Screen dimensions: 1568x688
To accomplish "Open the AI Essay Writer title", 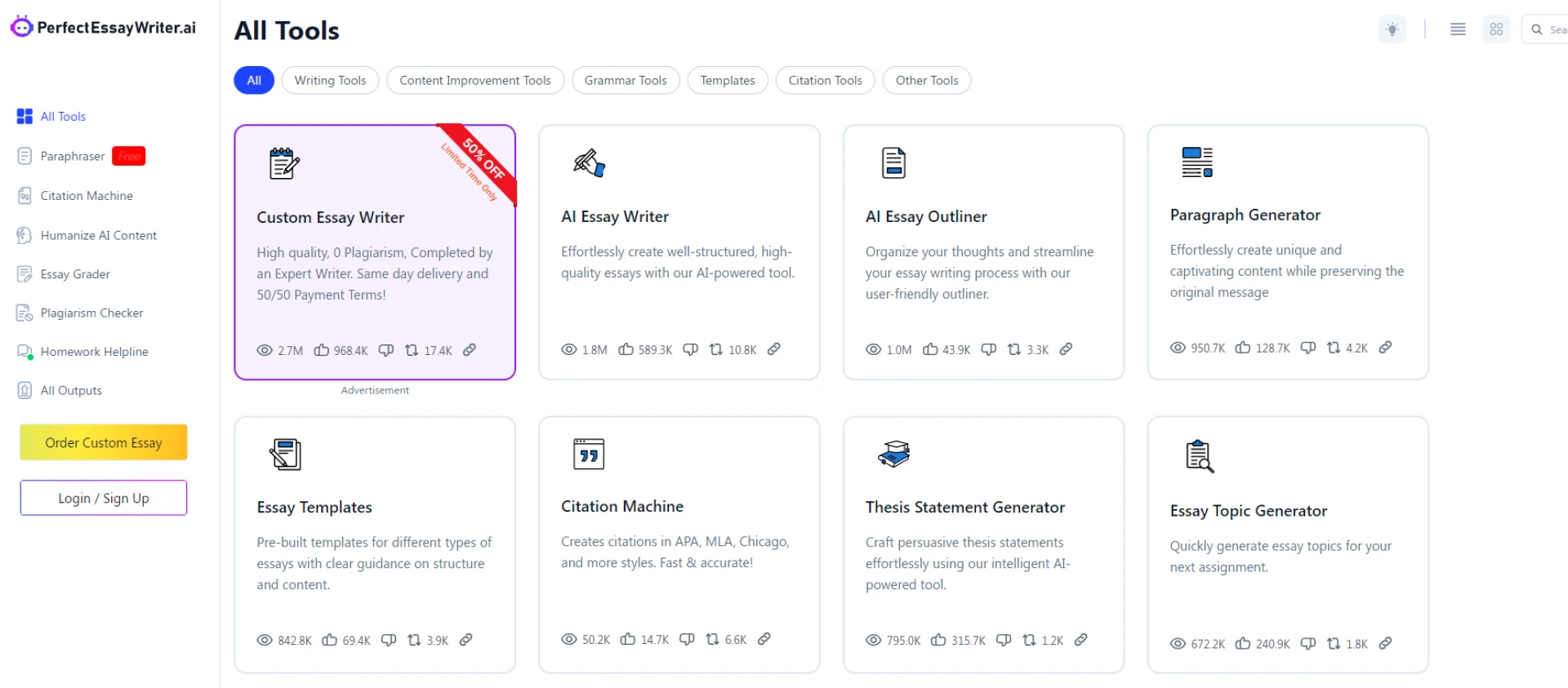I will [615, 216].
